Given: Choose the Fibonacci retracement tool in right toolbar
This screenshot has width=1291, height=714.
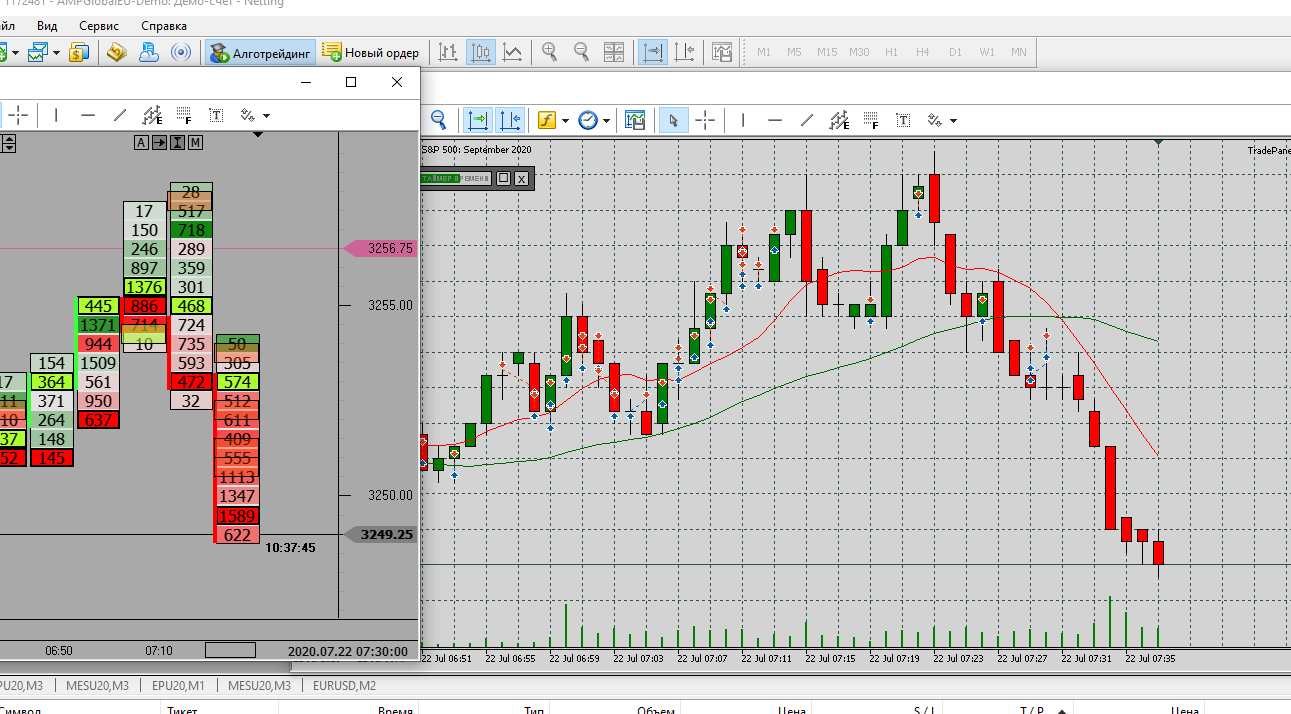Looking at the screenshot, I should tap(870, 121).
